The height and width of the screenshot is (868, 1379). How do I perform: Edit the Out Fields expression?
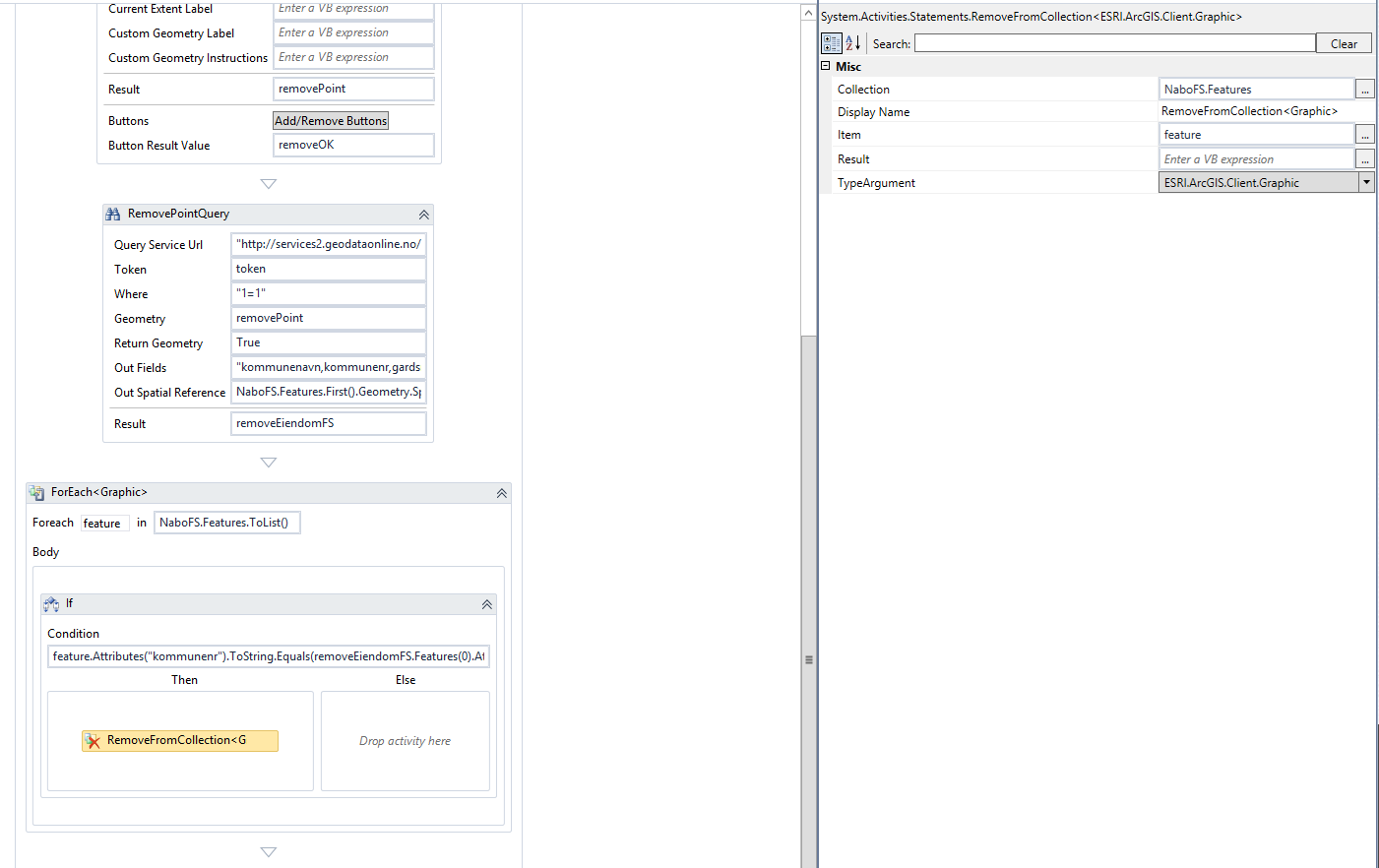point(329,367)
